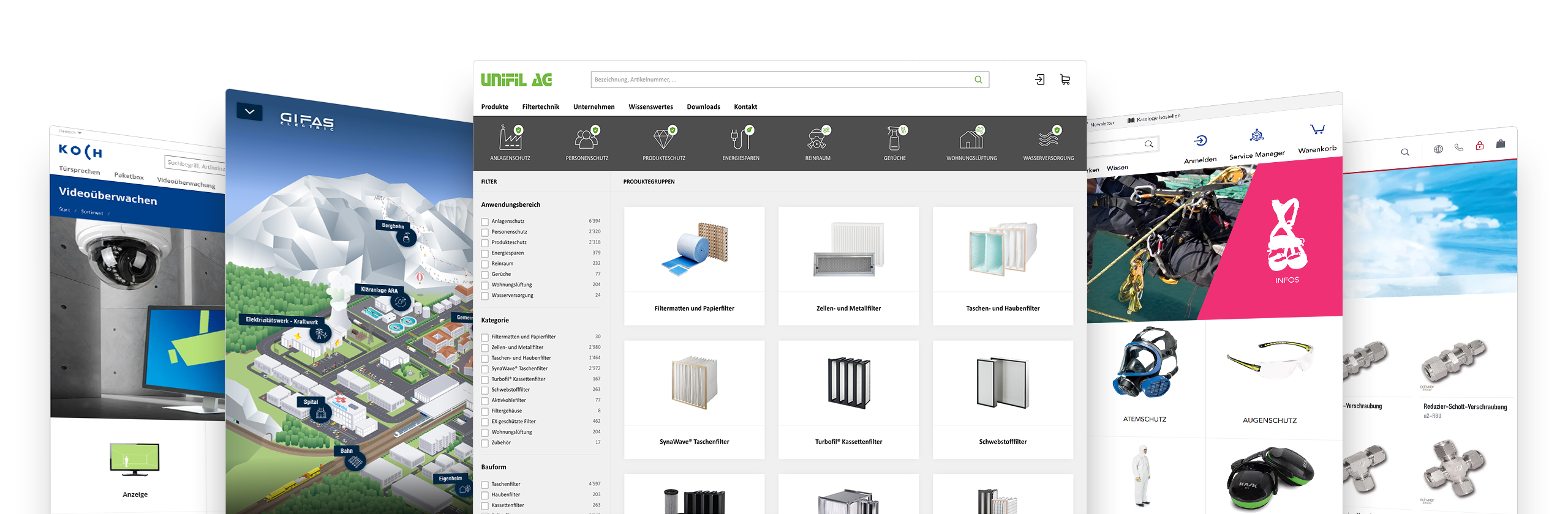This screenshot has width=1568, height=514.
Task: Select the Reinraum category icon
Action: pyautogui.click(x=818, y=137)
